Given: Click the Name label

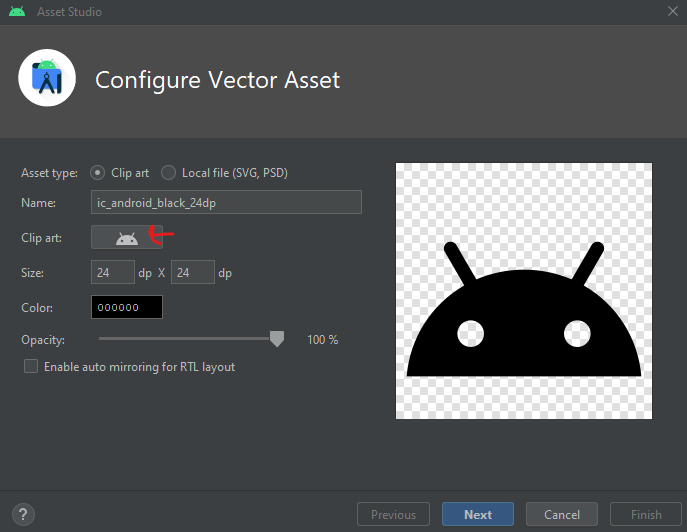Looking at the screenshot, I should point(39,203).
